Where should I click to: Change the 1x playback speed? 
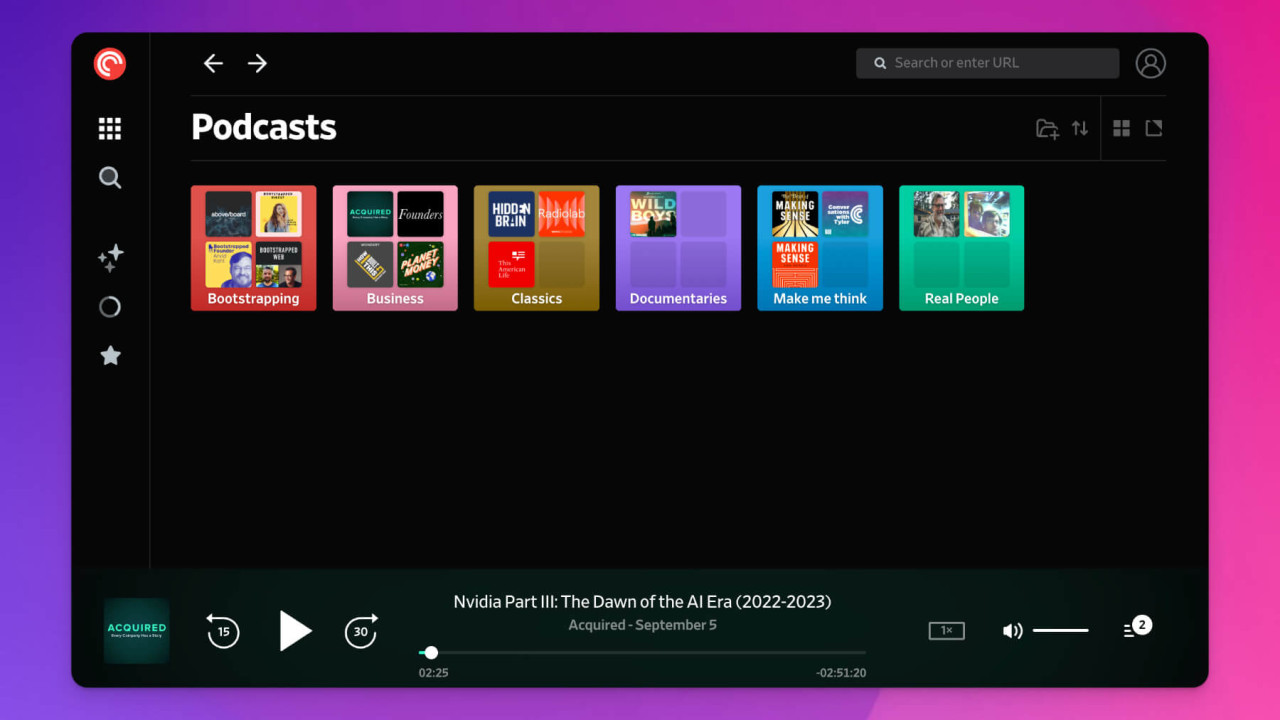coord(946,631)
